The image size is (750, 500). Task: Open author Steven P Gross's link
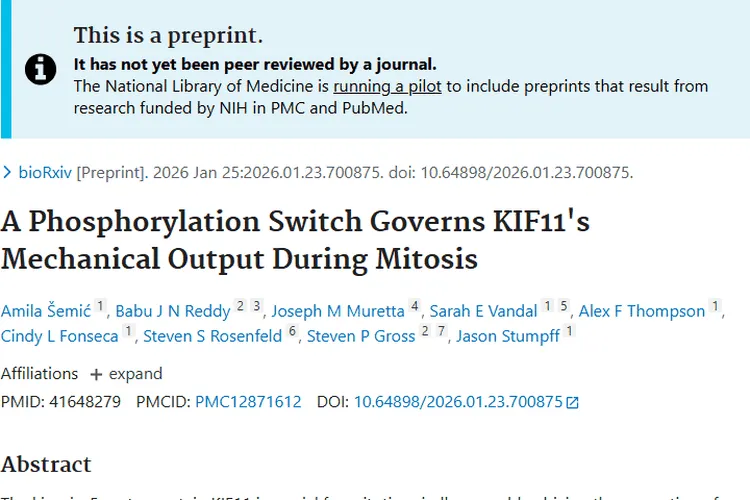361,336
